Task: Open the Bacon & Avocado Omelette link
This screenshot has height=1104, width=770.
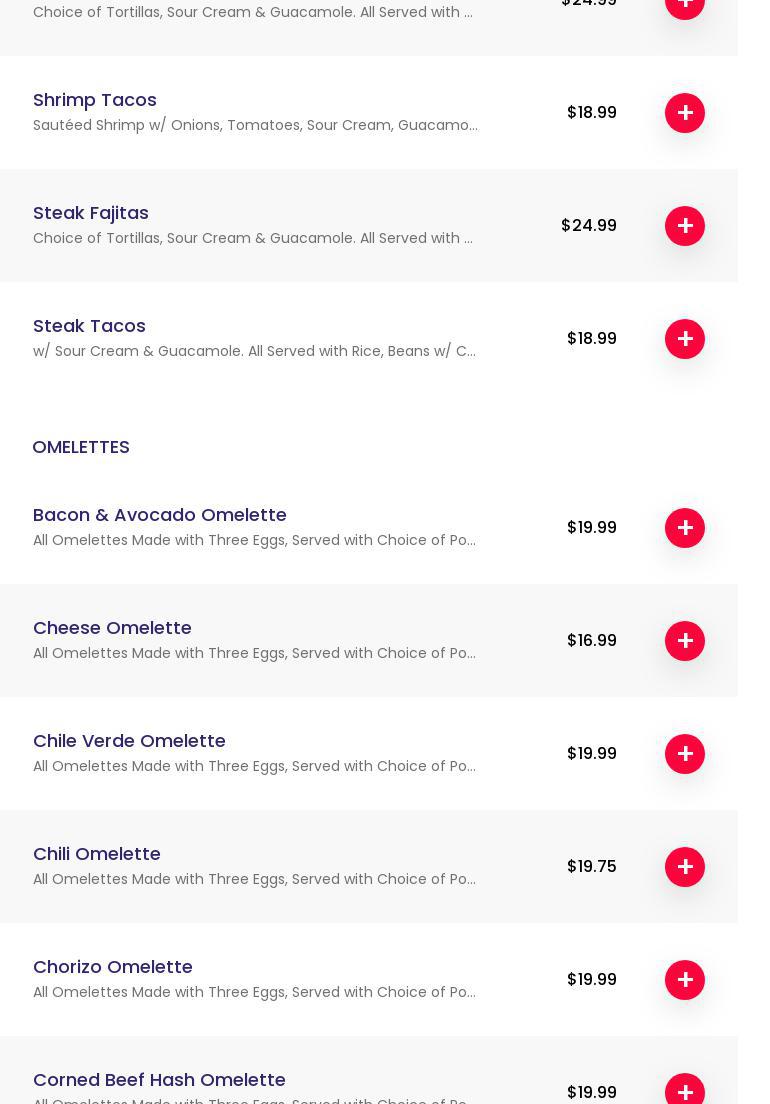Action: pos(160,515)
